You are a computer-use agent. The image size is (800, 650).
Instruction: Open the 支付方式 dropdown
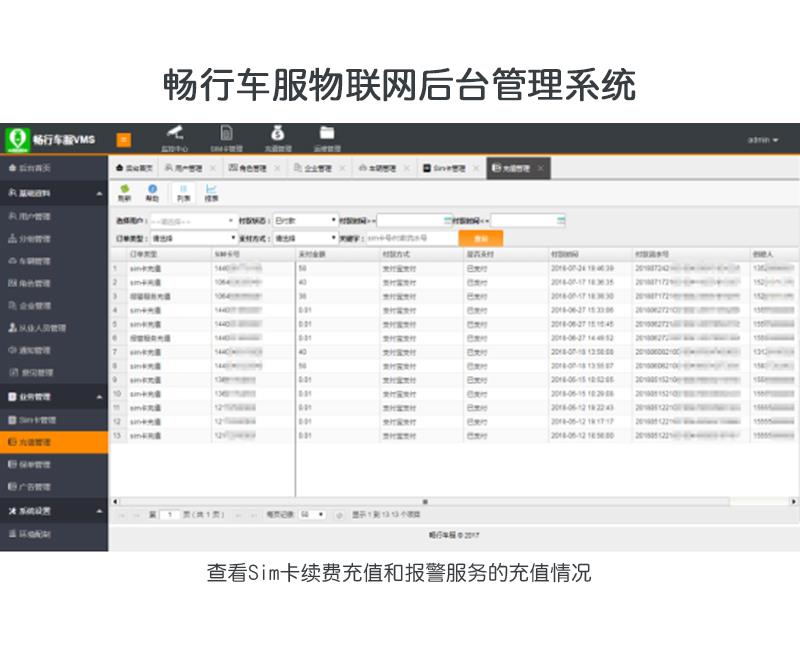(305, 238)
